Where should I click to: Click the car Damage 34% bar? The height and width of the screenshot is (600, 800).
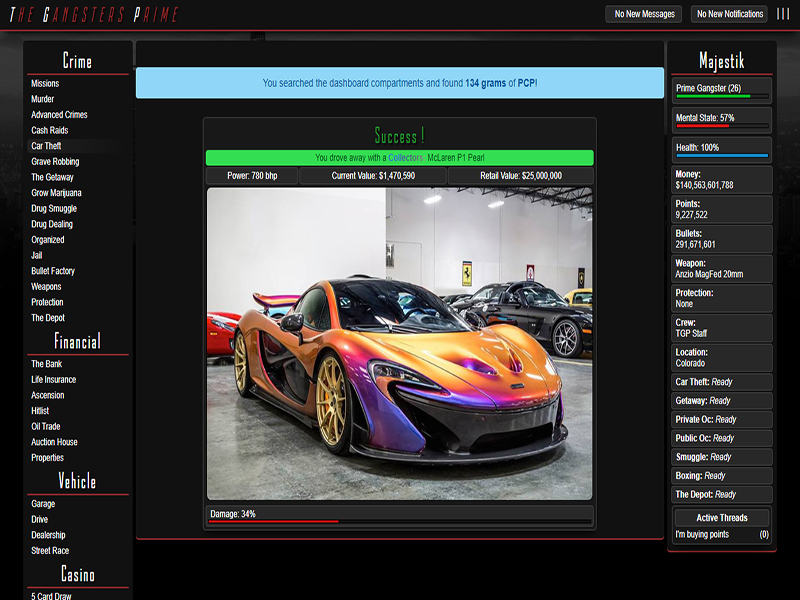click(x=399, y=517)
